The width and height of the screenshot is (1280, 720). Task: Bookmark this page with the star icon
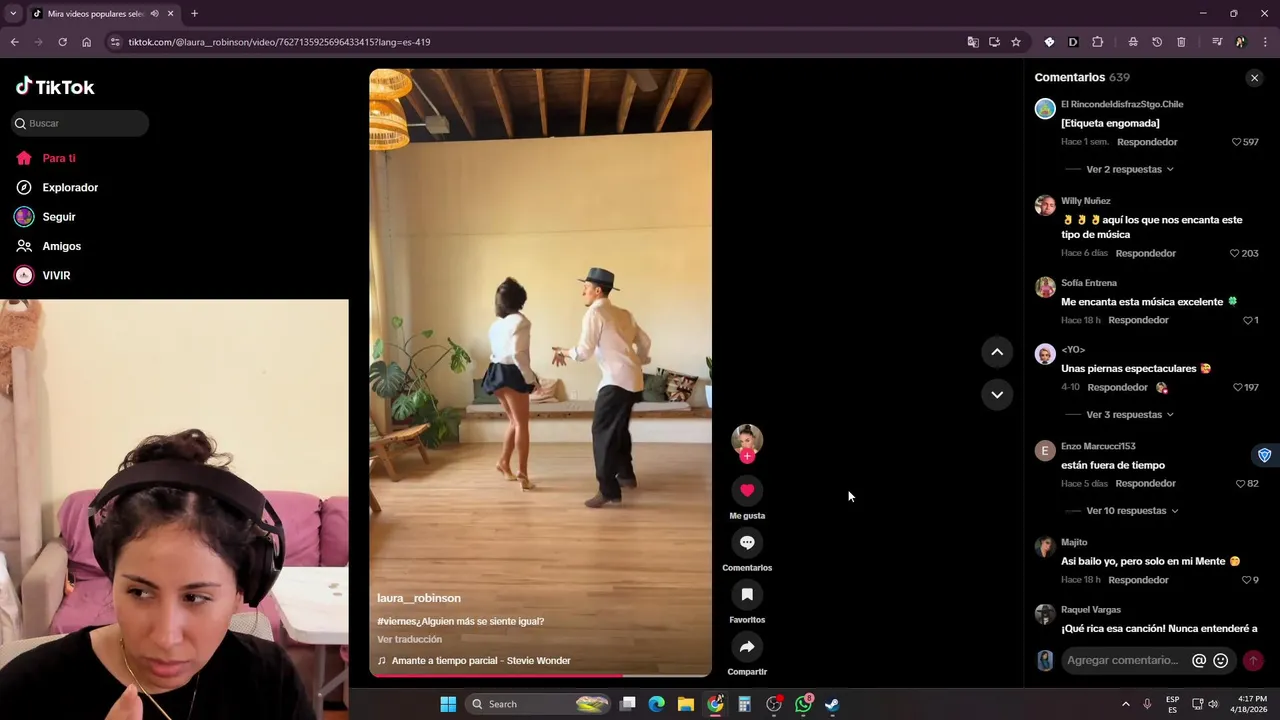tap(1016, 42)
